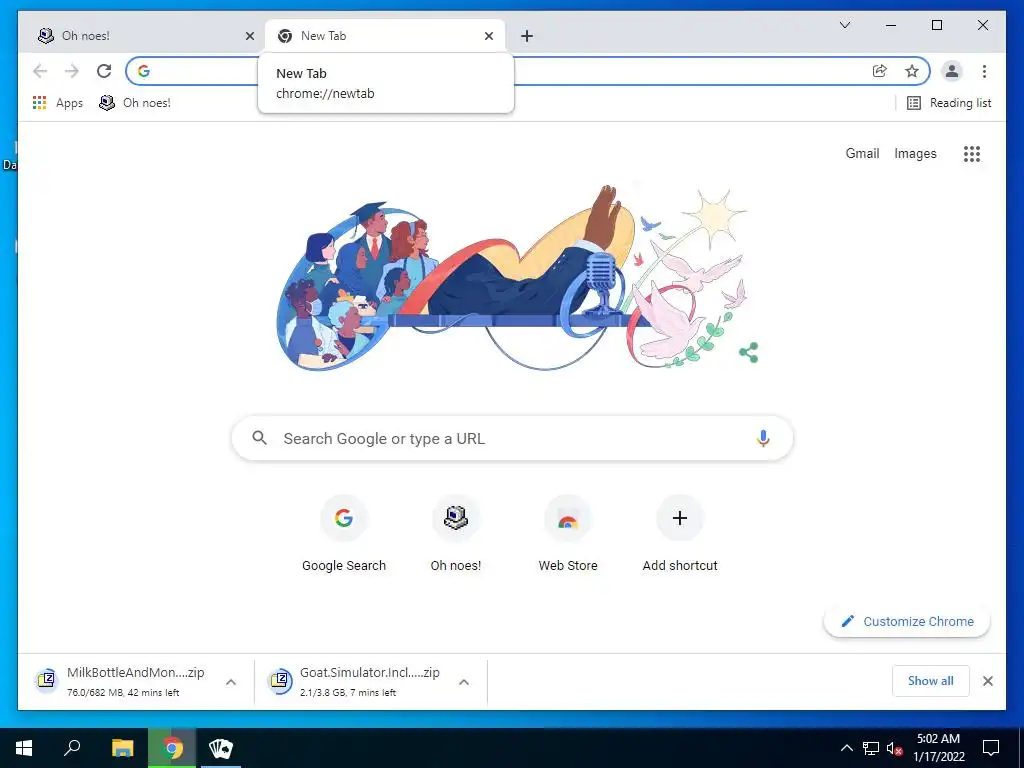Open Images link
This screenshot has height=768, width=1024.
click(915, 153)
